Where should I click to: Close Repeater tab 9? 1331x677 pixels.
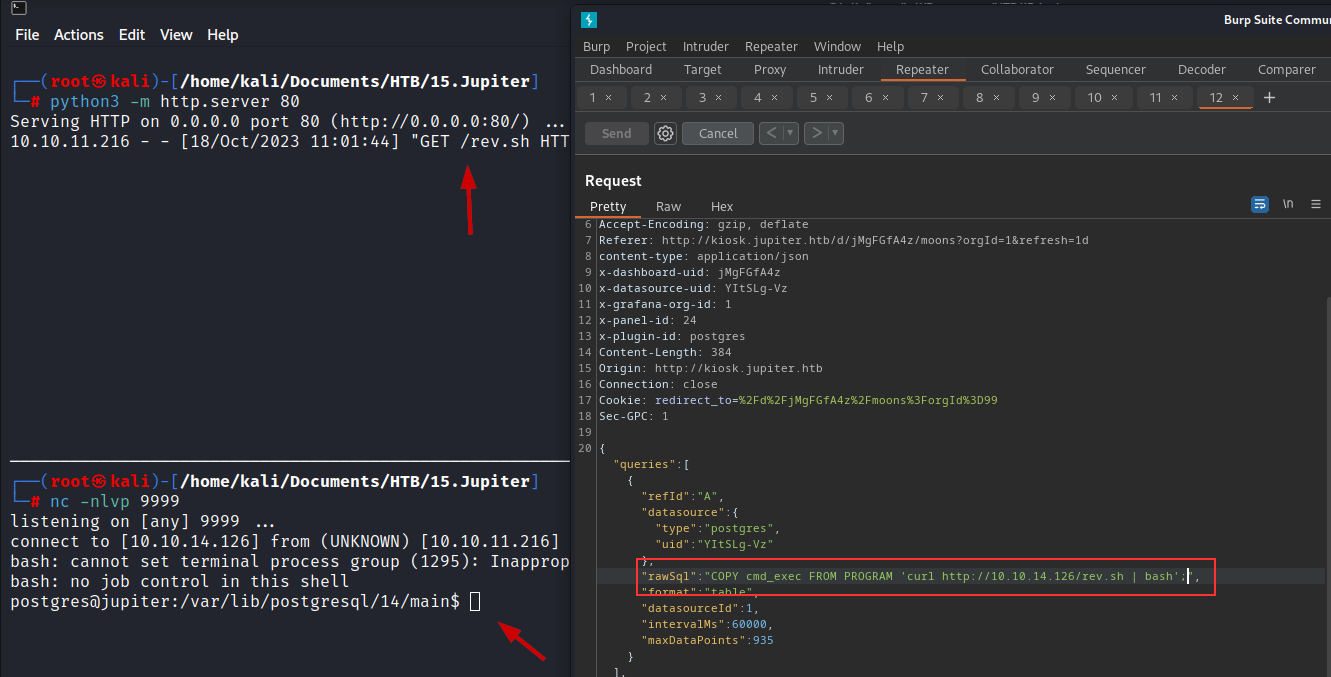1052,98
